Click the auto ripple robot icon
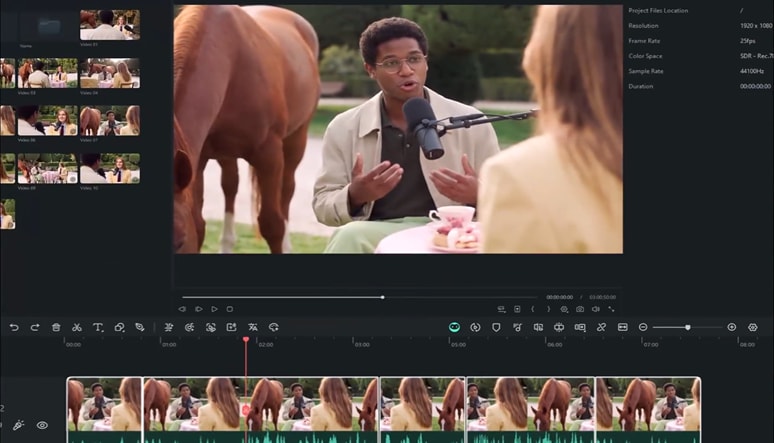774x443 pixels. tap(559, 327)
